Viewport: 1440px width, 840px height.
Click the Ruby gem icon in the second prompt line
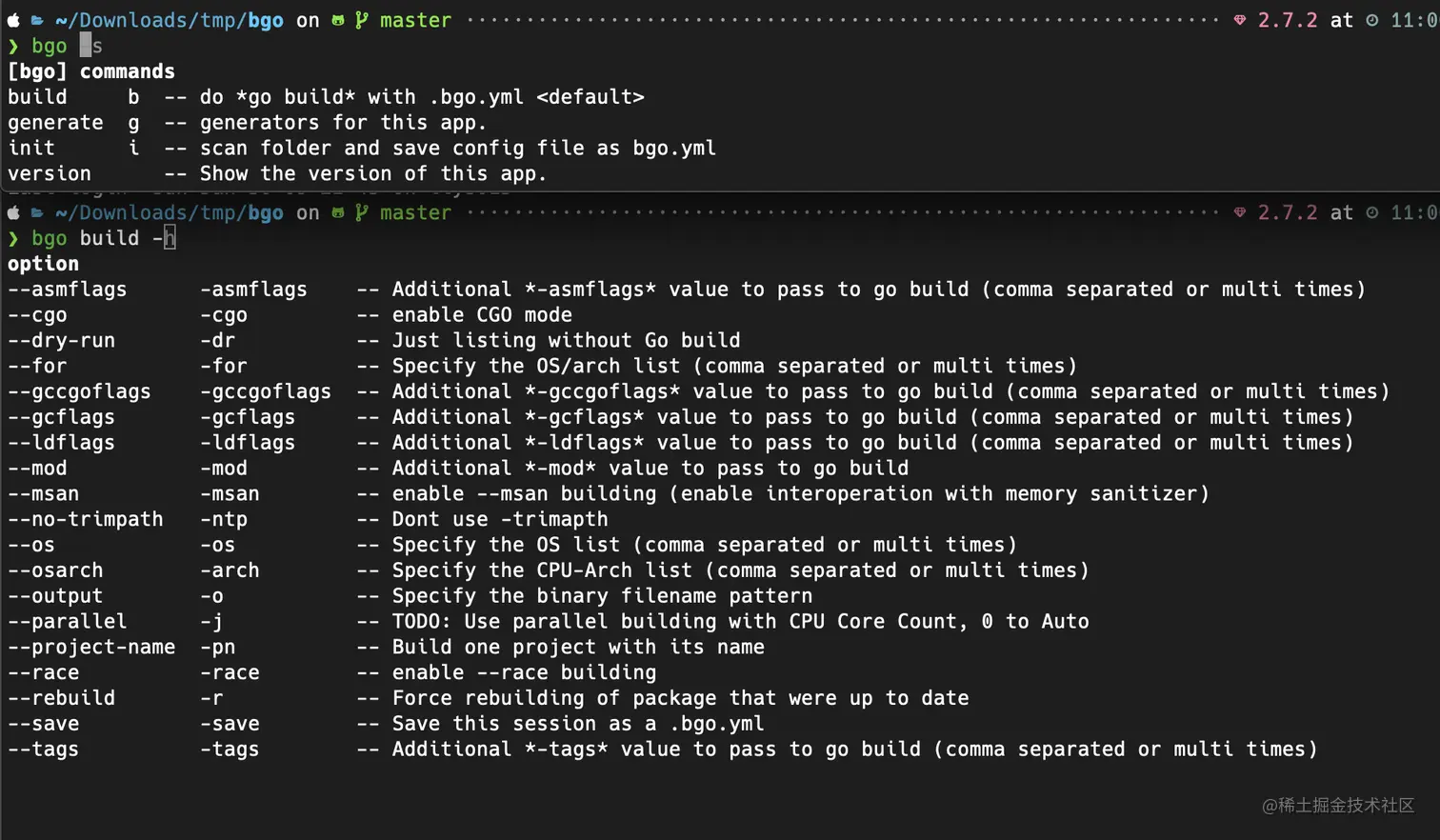[1240, 212]
